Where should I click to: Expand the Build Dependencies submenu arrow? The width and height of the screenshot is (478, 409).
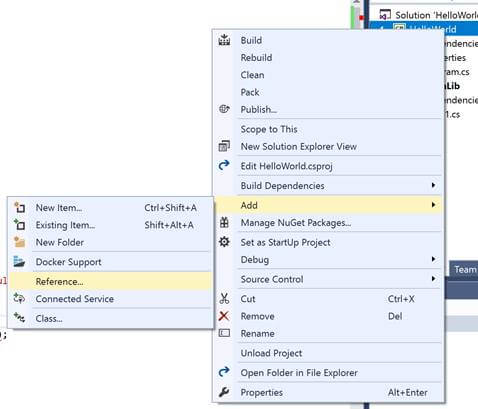point(433,185)
